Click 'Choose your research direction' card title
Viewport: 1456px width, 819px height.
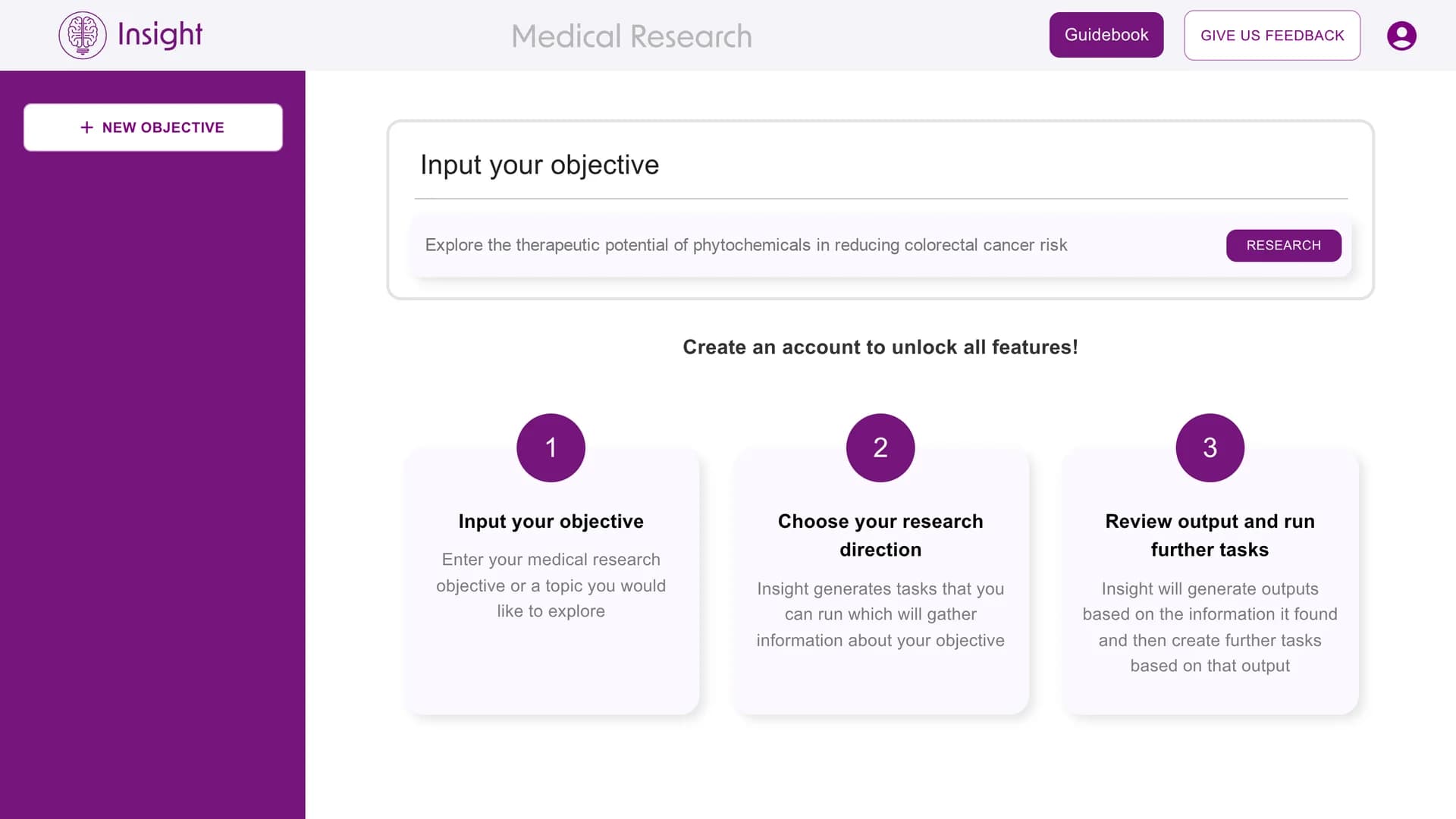(880, 535)
